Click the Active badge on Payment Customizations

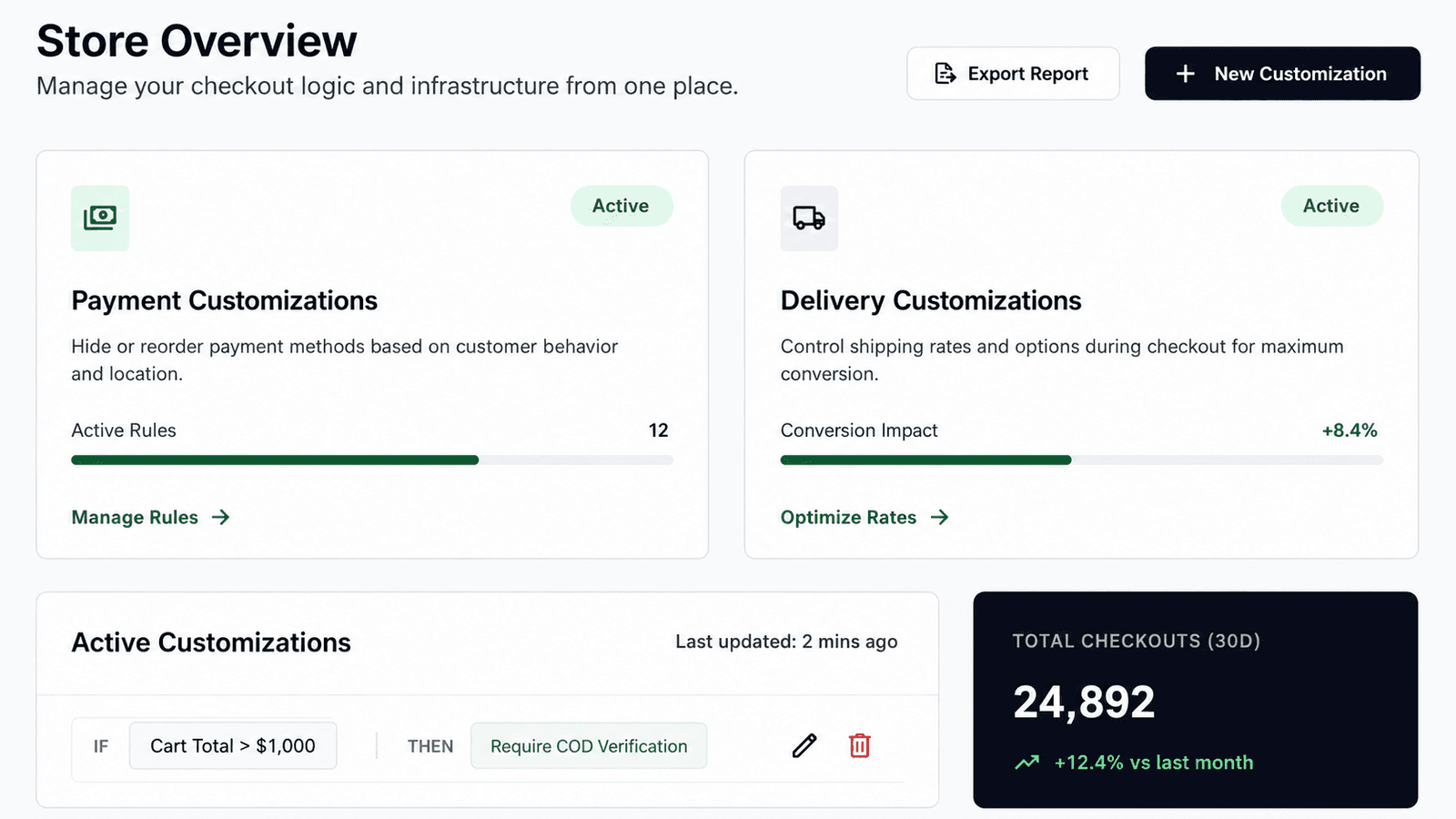click(x=622, y=206)
